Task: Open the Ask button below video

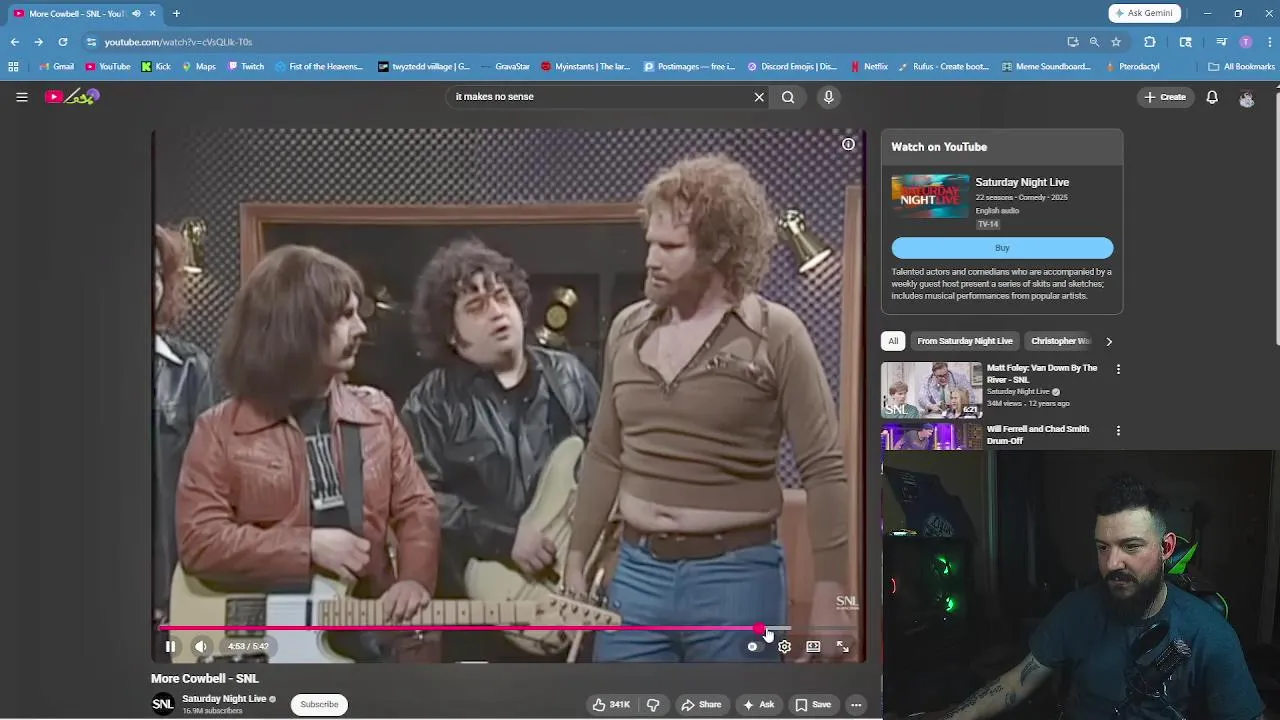Action: [x=758, y=705]
